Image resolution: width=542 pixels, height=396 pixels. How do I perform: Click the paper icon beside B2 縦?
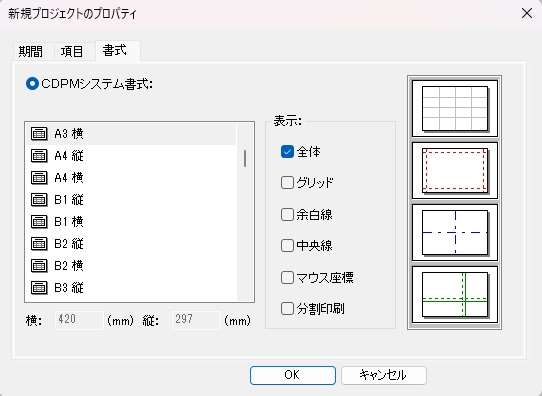[39, 244]
